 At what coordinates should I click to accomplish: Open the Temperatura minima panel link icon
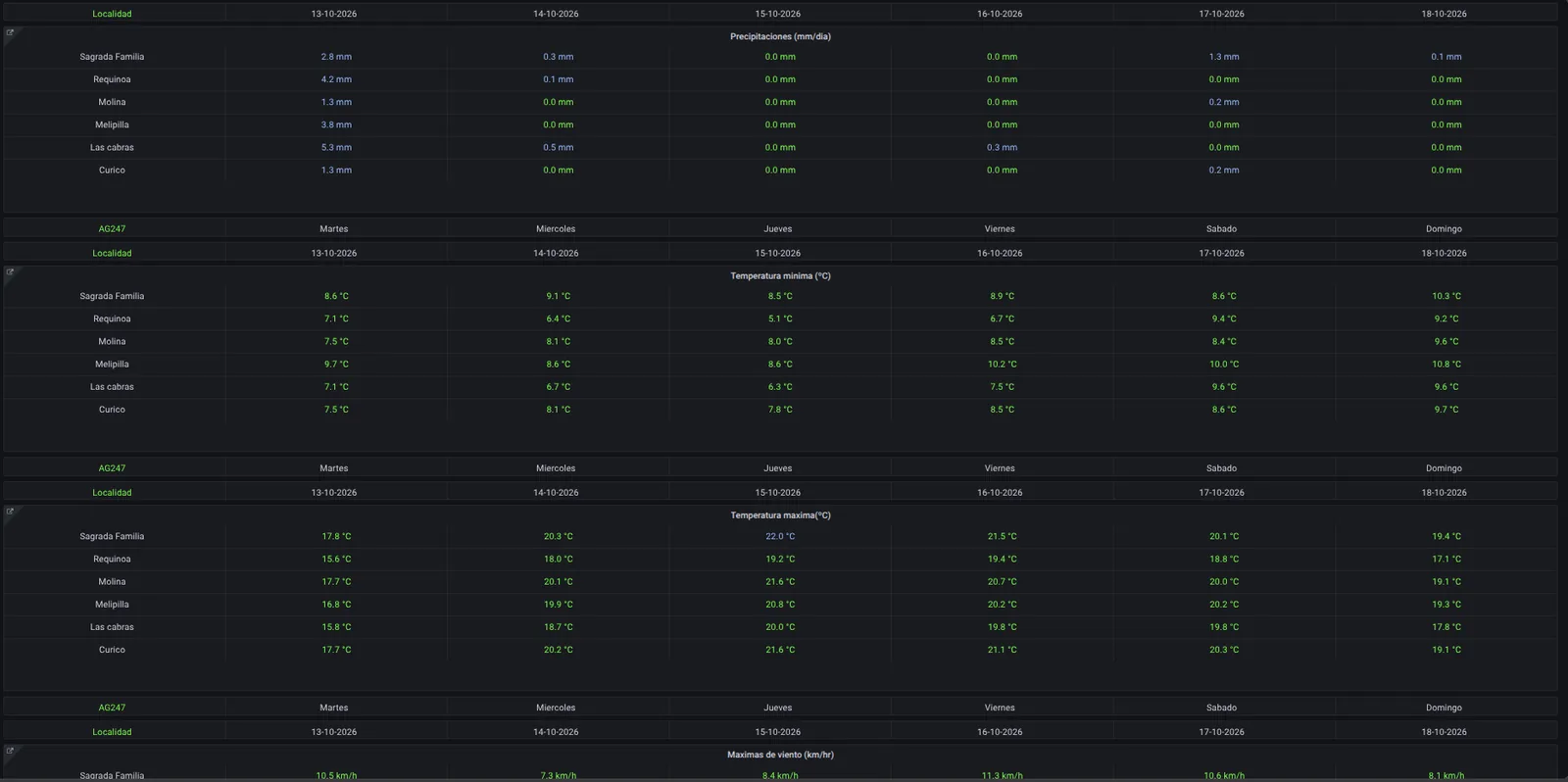10,272
